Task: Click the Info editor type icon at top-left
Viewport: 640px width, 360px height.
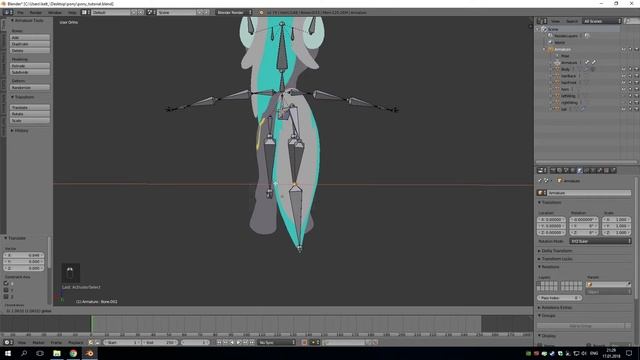Action: tap(7, 12)
